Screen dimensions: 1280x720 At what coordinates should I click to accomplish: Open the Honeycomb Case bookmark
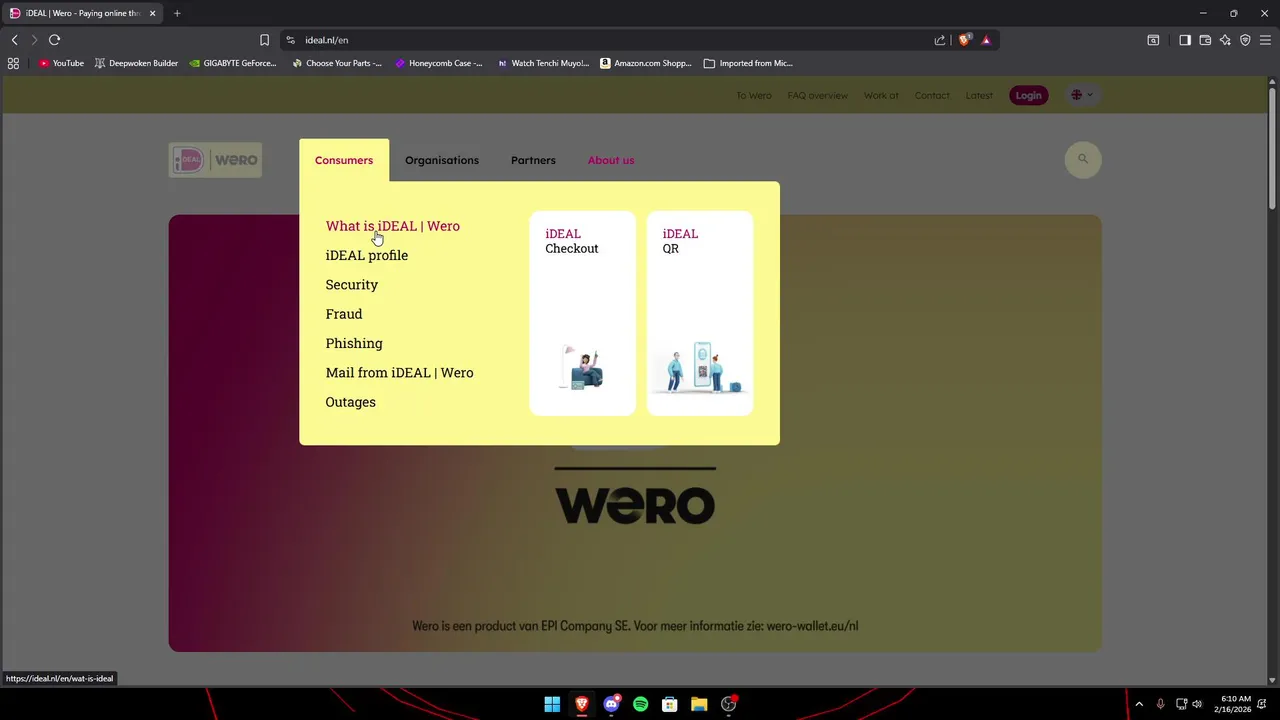pos(438,63)
